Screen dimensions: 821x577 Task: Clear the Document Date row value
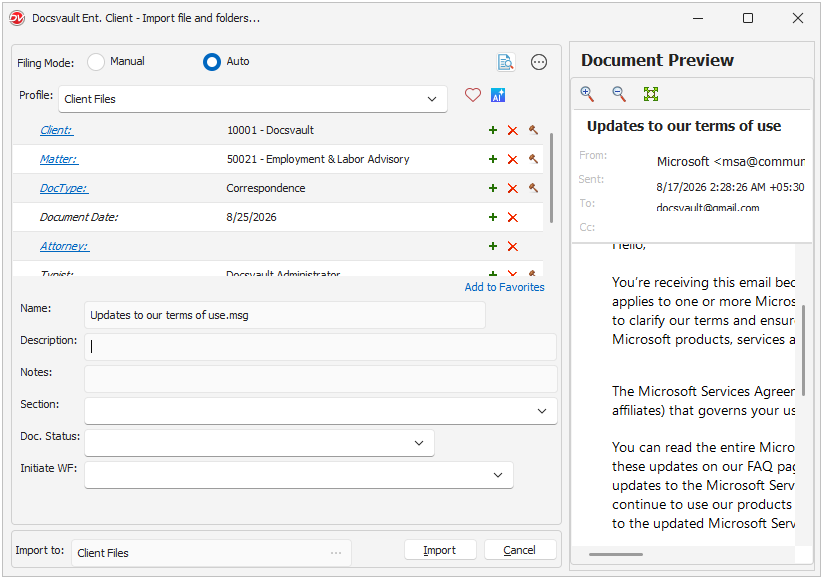(x=513, y=217)
